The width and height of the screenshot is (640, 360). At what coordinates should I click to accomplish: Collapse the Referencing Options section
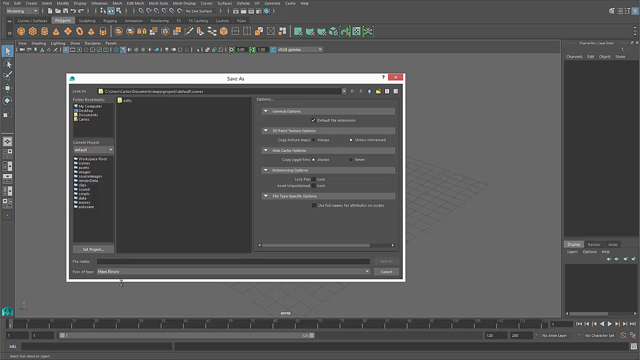266,170
